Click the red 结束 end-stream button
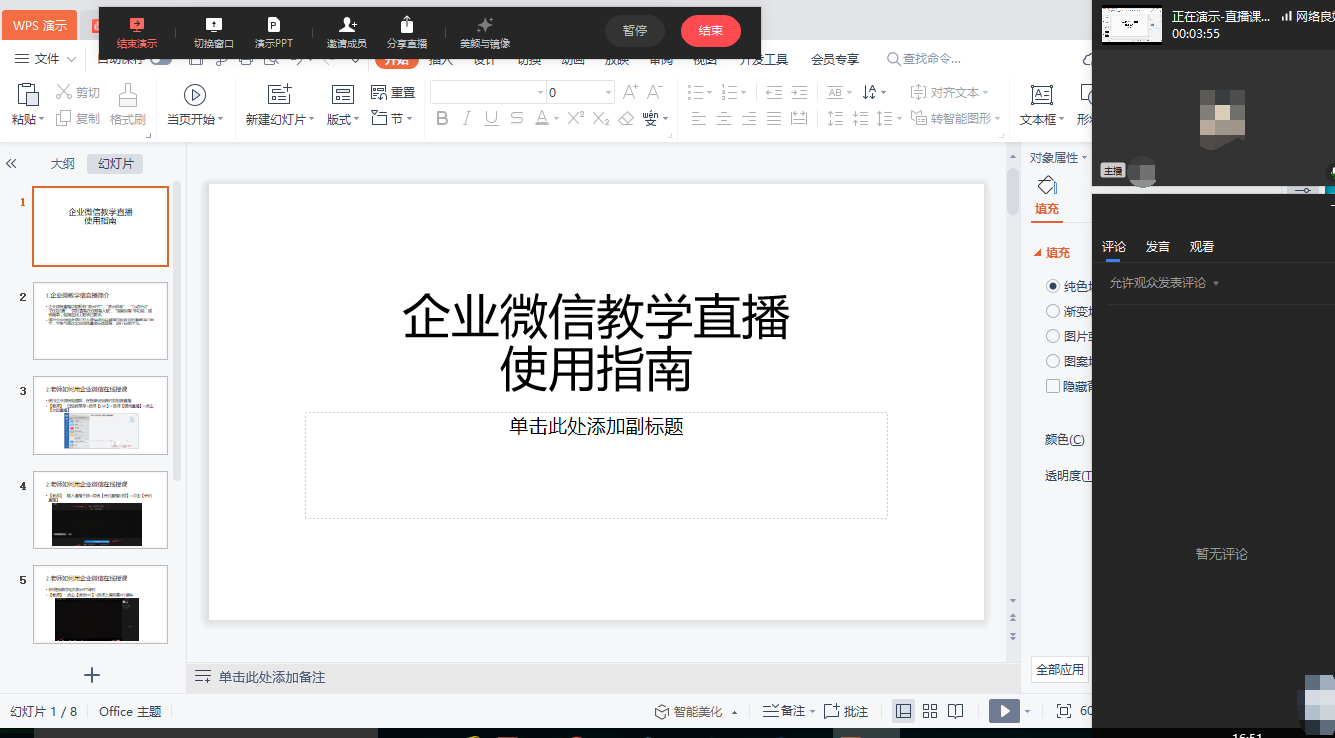Screen dimensions: 1335x738 pyautogui.click(x=710, y=31)
